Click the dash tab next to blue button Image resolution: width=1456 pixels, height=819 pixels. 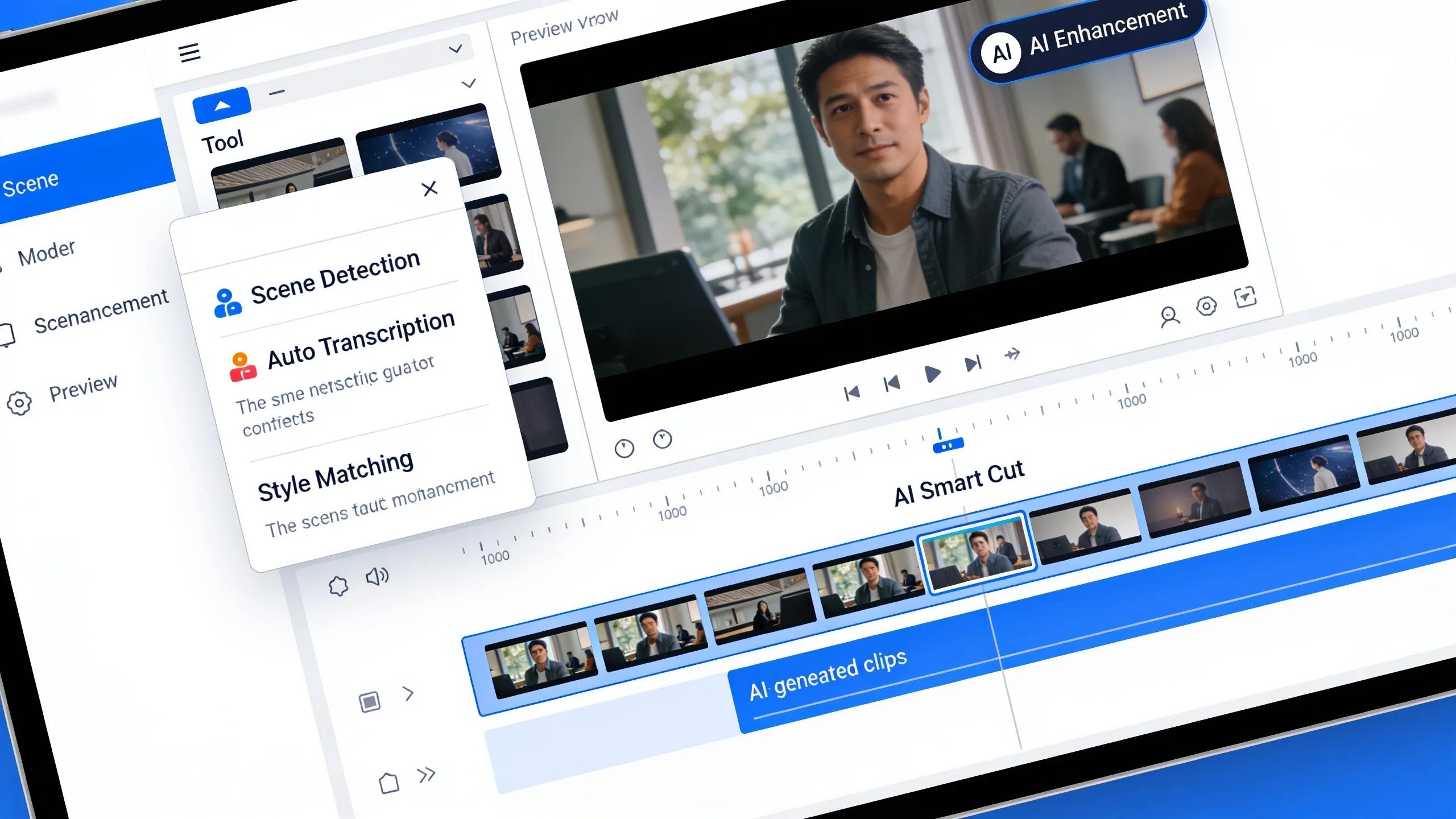coord(277,92)
